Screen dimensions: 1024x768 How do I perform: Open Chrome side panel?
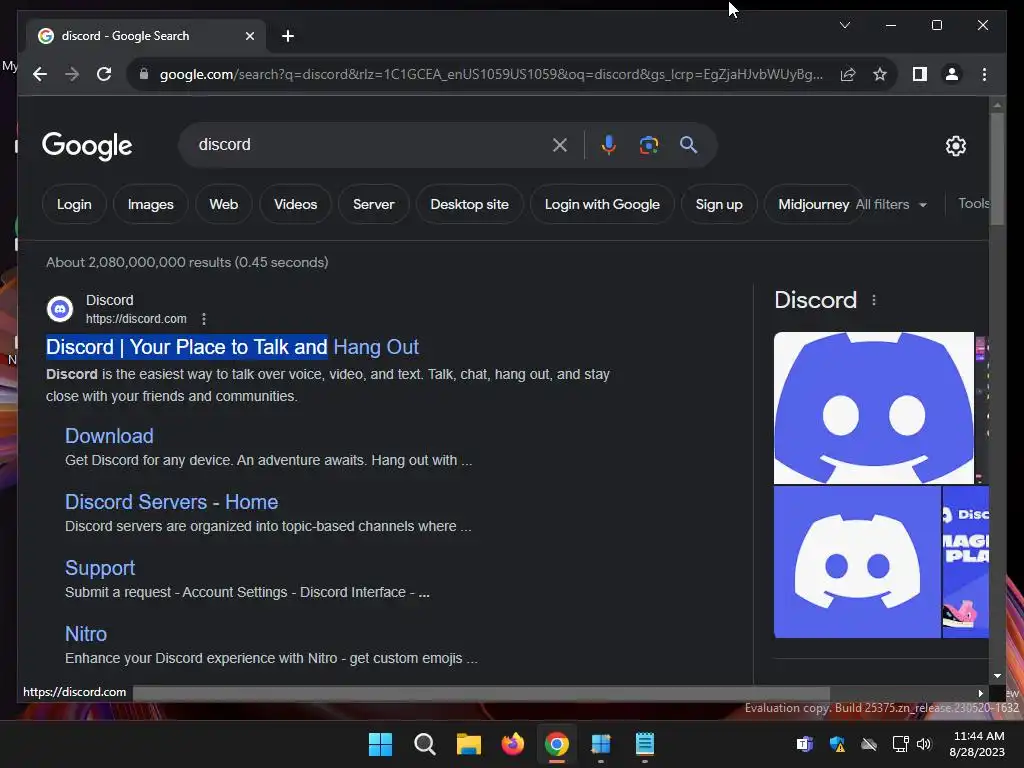tap(920, 74)
